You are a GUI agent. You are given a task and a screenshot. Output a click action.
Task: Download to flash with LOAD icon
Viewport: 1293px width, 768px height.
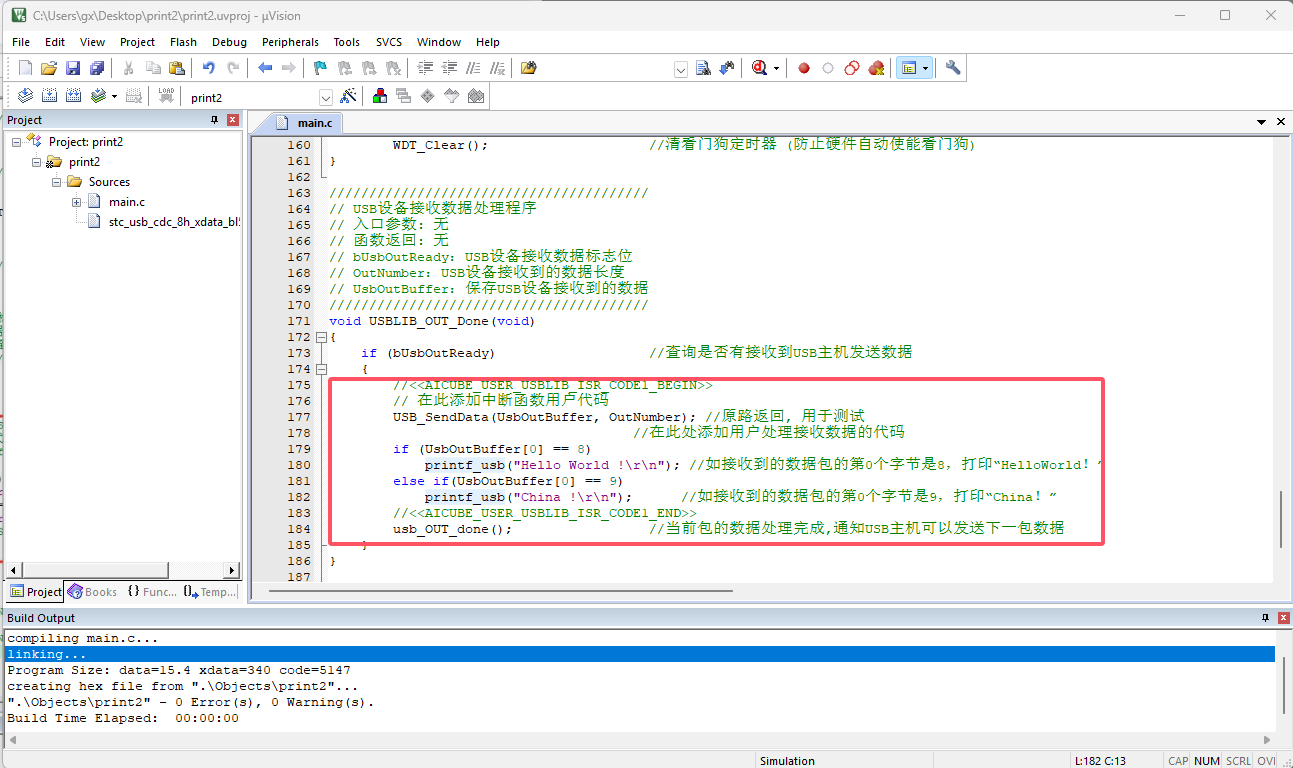point(167,96)
